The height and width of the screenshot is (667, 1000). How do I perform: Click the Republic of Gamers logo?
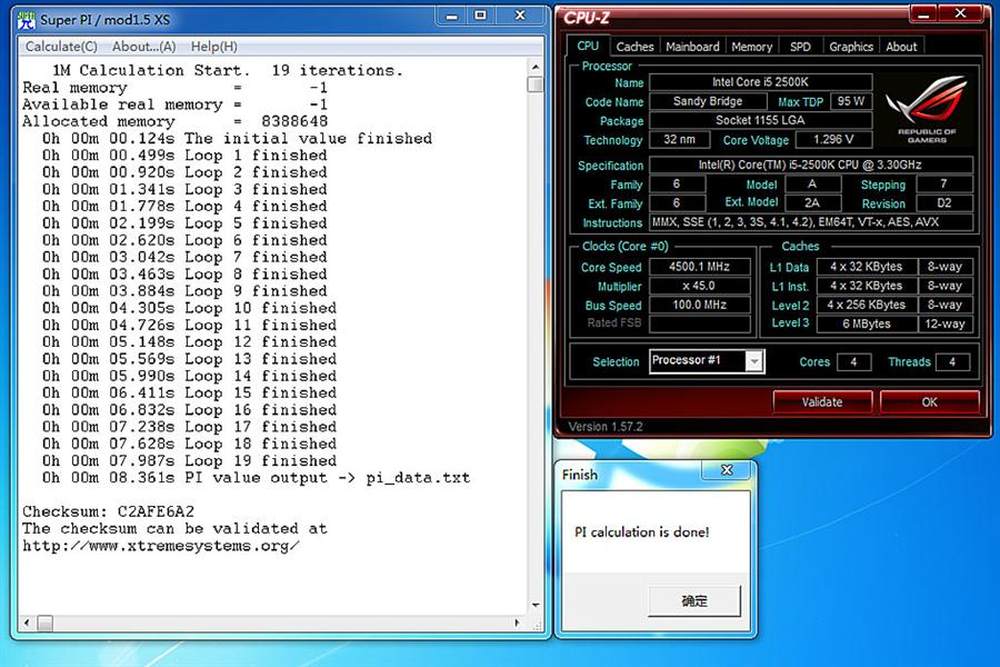[x=927, y=110]
